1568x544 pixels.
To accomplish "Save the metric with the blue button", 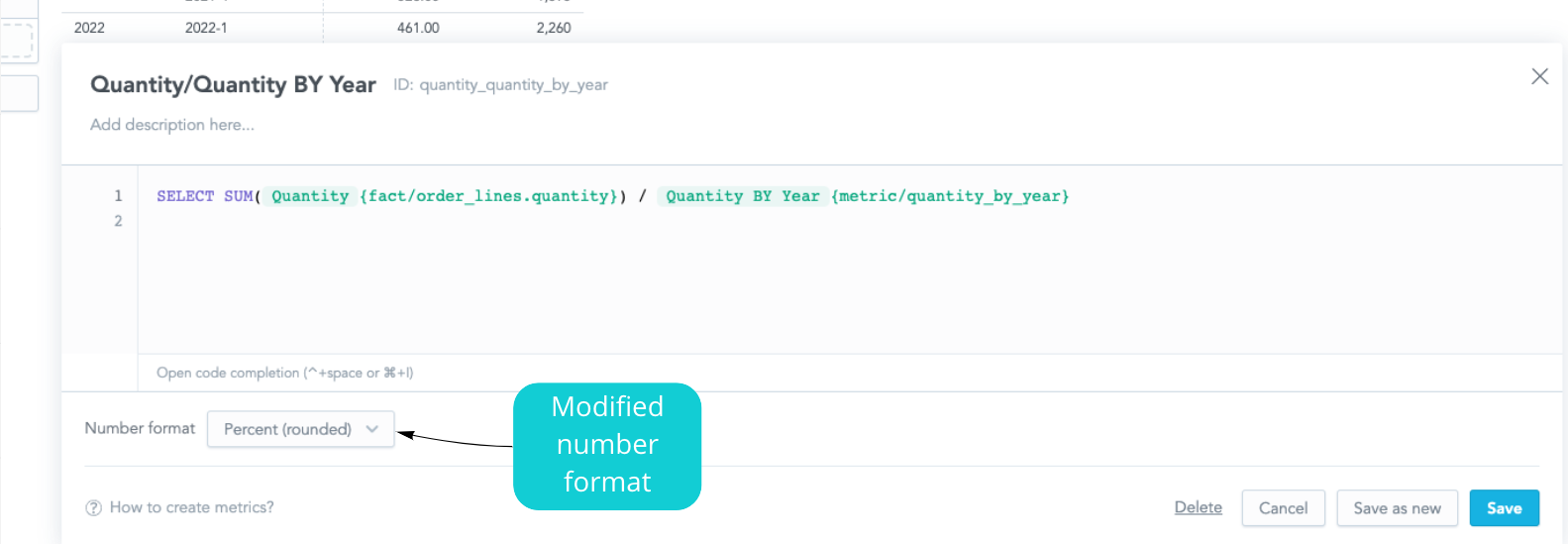I will pos(1504,508).
